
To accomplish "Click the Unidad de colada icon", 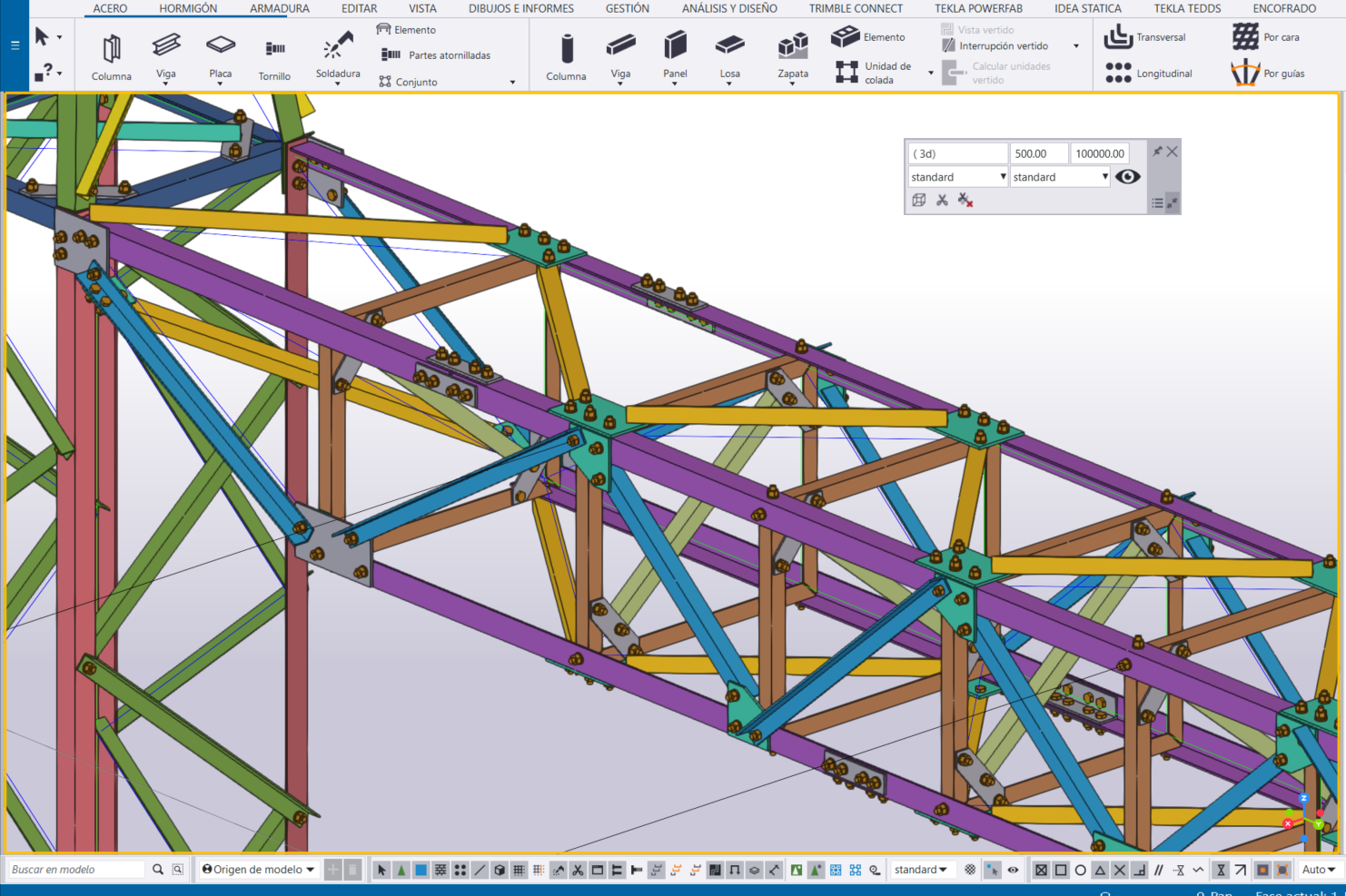I will [x=846, y=72].
